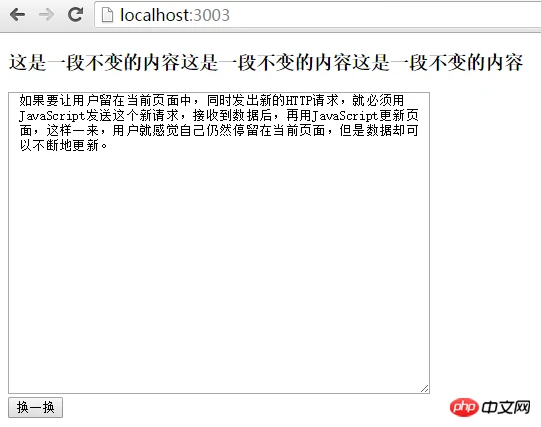Place the cursor at textarea start 如果要让用户

click(20, 100)
